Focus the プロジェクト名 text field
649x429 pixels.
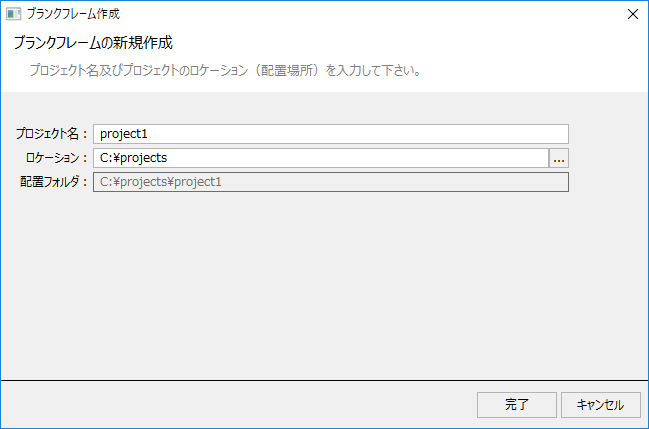pos(330,134)
